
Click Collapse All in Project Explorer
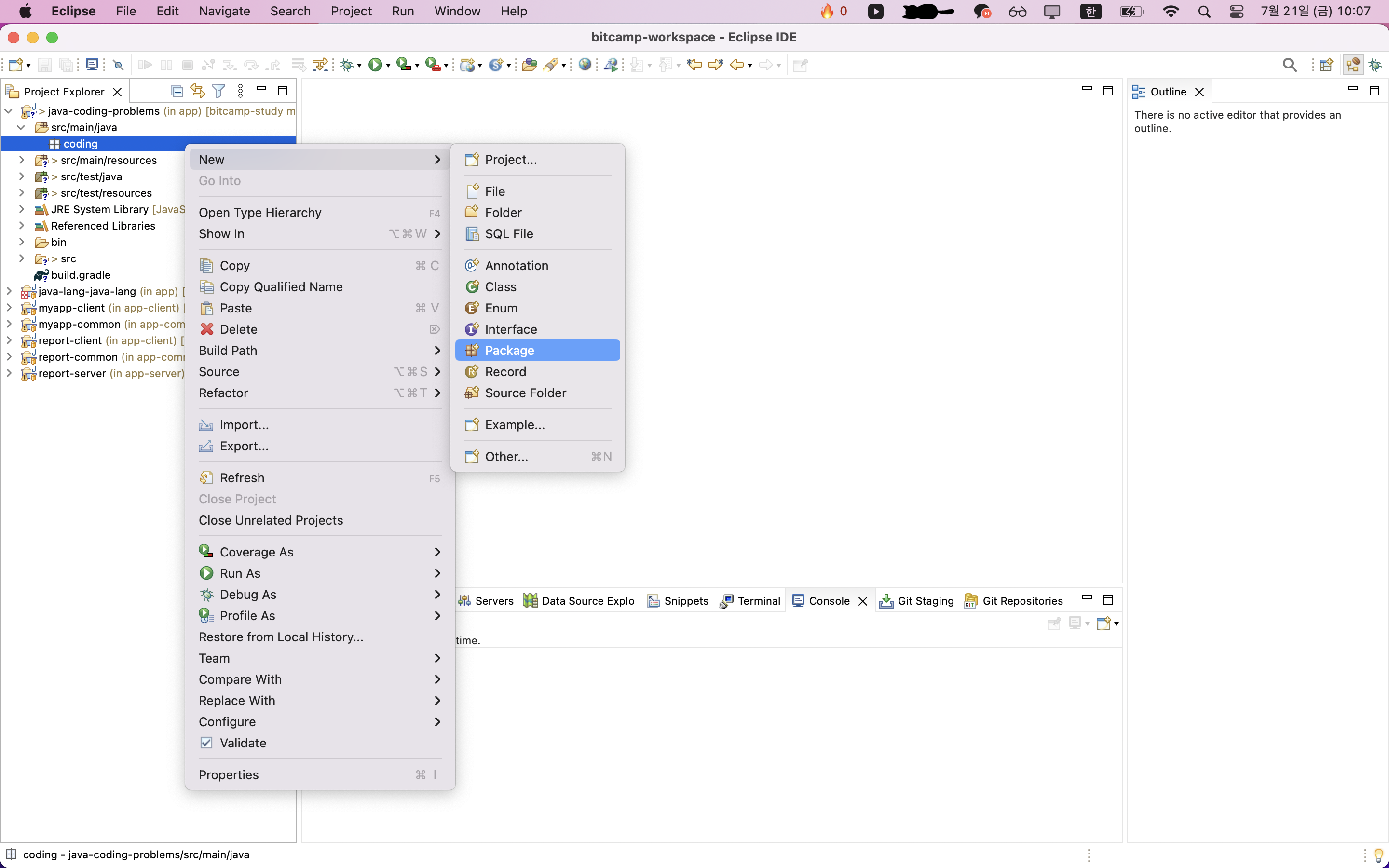177,91
